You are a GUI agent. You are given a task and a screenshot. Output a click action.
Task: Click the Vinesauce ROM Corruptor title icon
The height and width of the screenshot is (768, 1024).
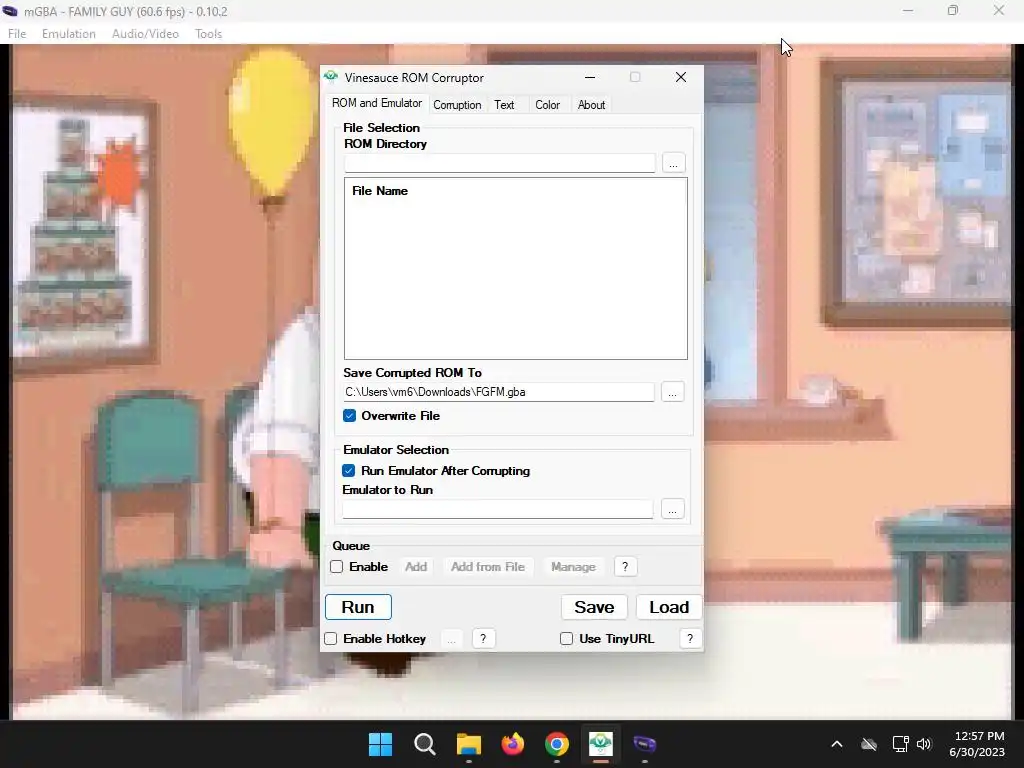(331, 77)
